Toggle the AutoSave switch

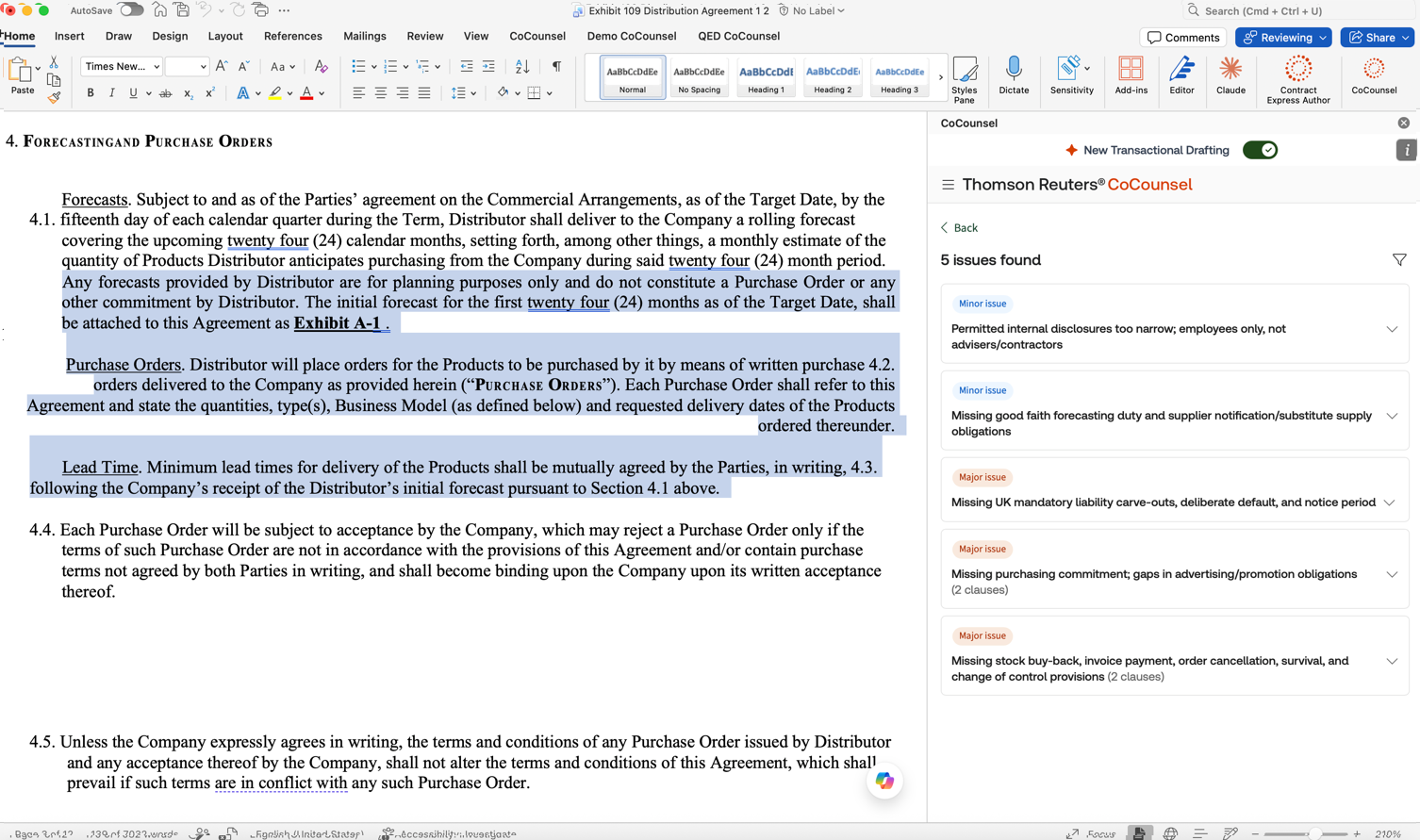point(131,10)
